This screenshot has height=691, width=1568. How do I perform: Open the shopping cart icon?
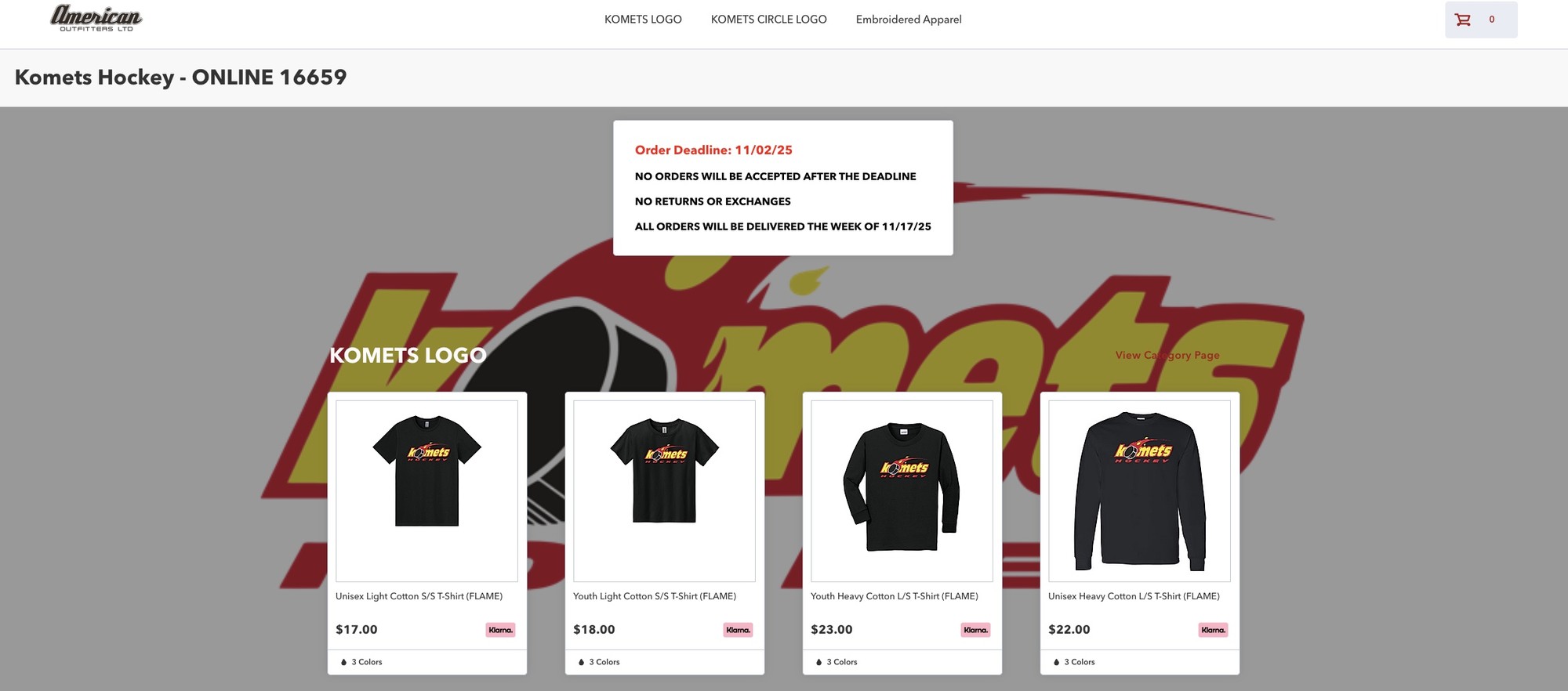(x=1463, y=20)
